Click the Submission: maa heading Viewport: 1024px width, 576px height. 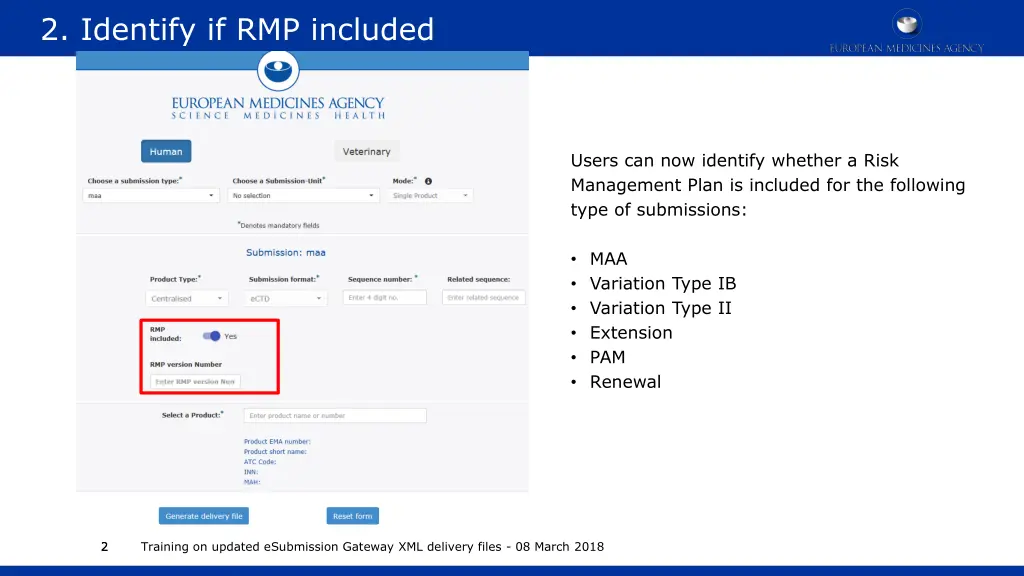pyautogui.click(x=285, y=253)
